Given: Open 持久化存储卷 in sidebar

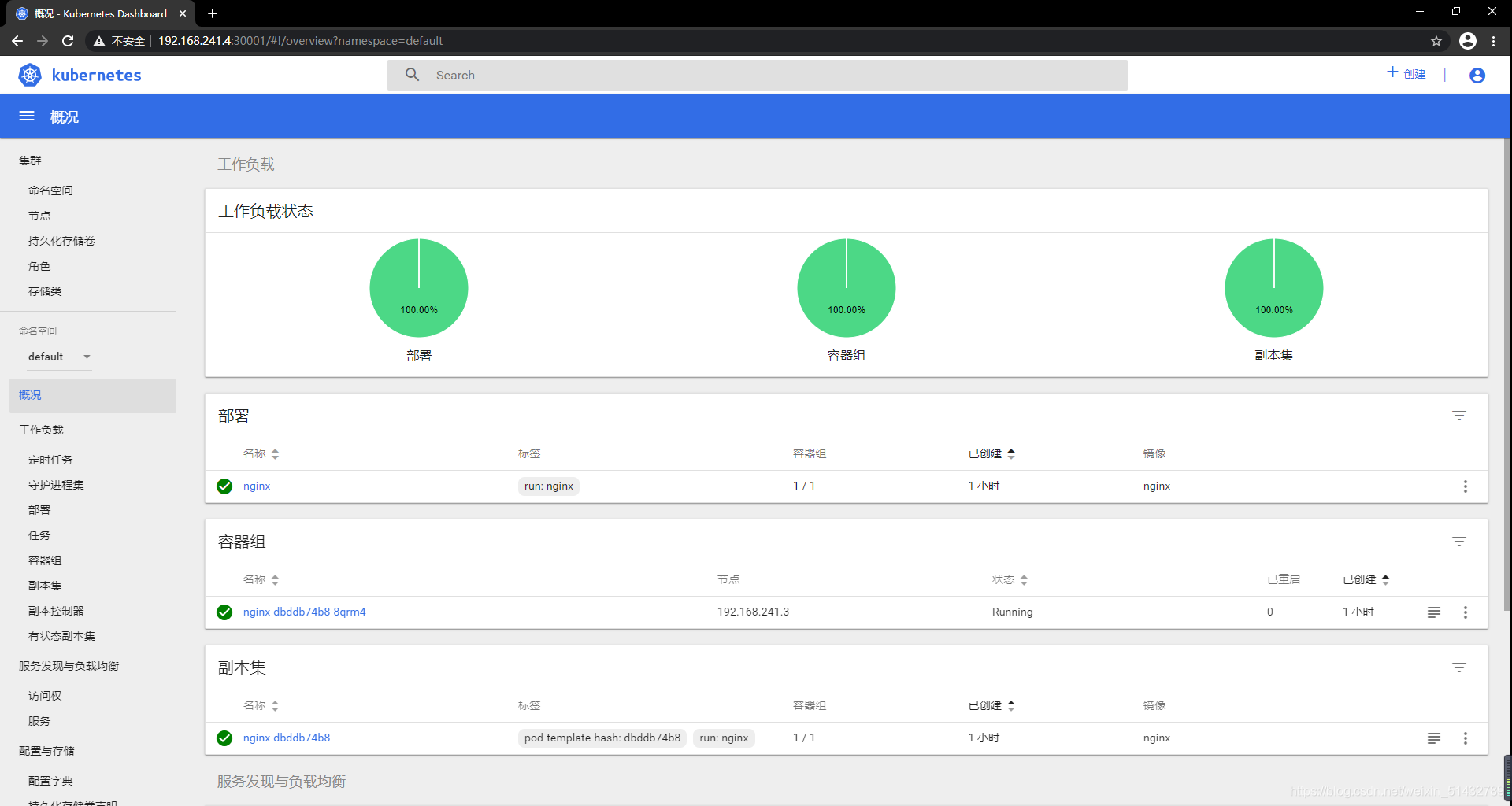Looking at the screenshot, I should coord(61,241).
